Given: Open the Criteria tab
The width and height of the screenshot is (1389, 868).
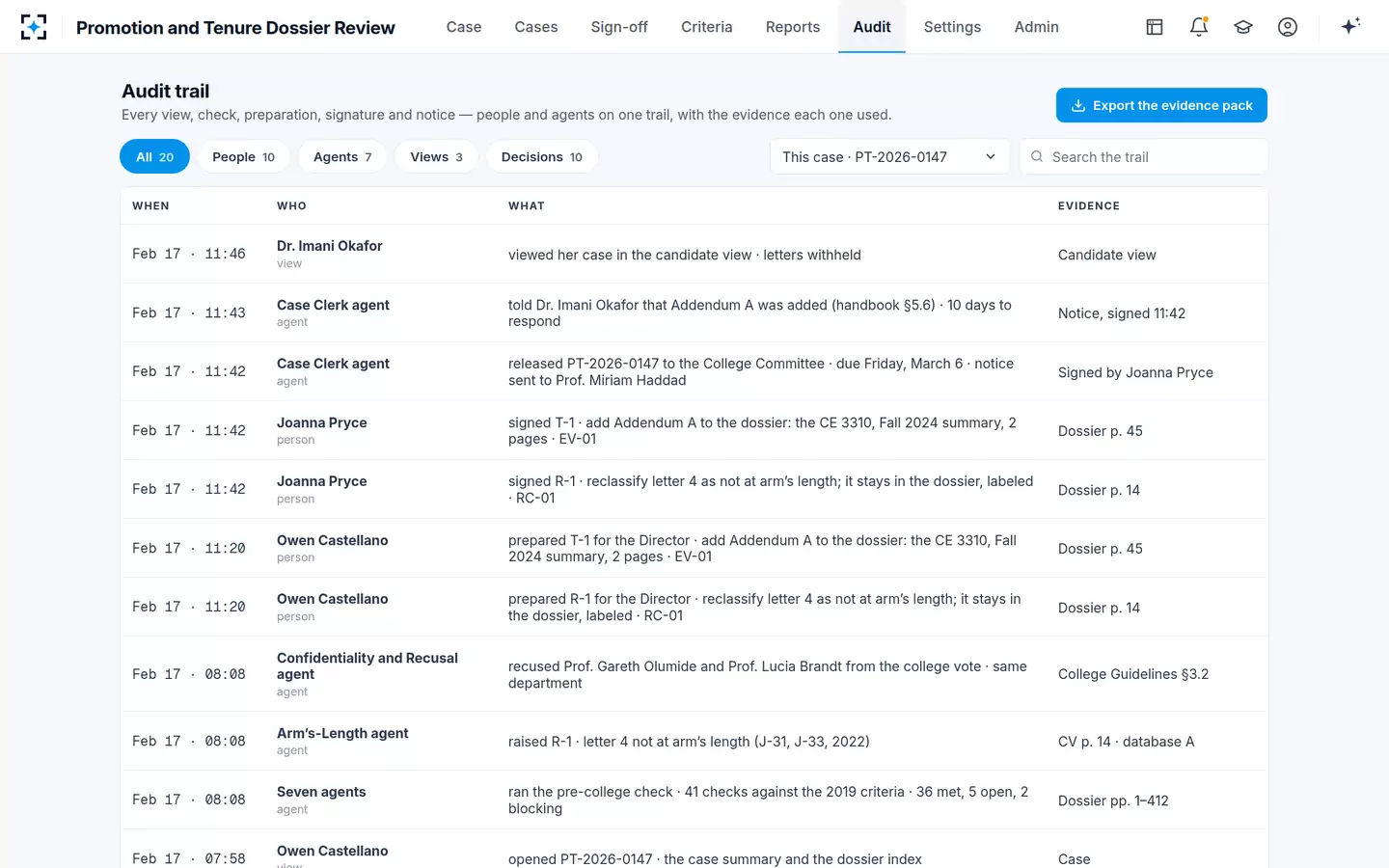Looking at the screenshot, I should [x=707, y=27].
